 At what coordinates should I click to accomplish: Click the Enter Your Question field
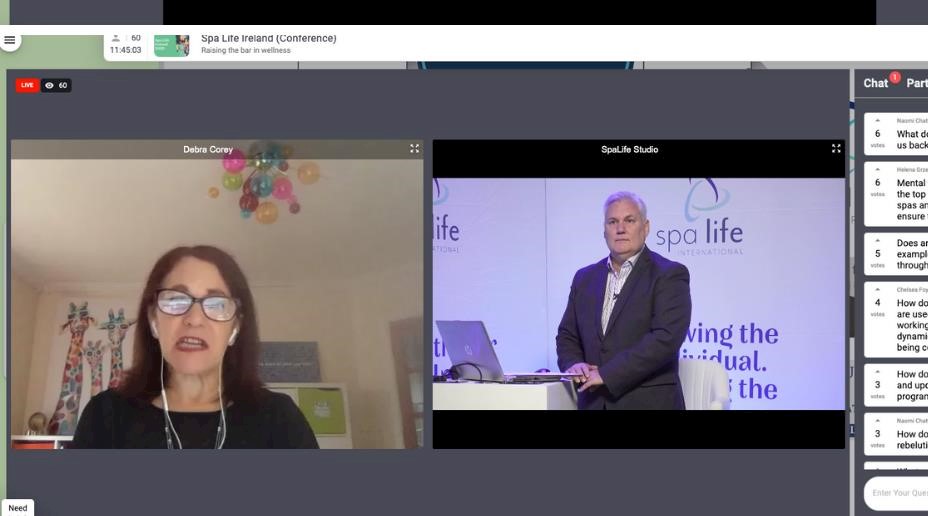897,493
